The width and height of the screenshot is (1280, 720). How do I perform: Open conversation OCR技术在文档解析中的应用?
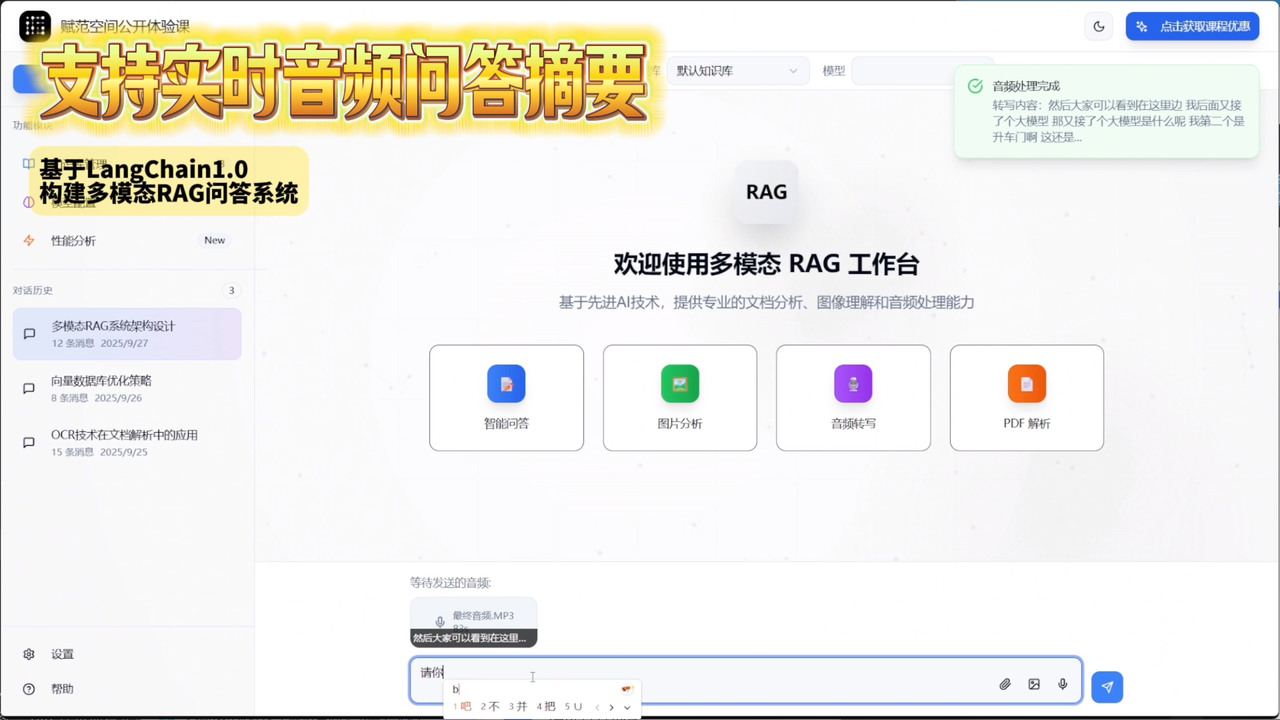[127, 443]
